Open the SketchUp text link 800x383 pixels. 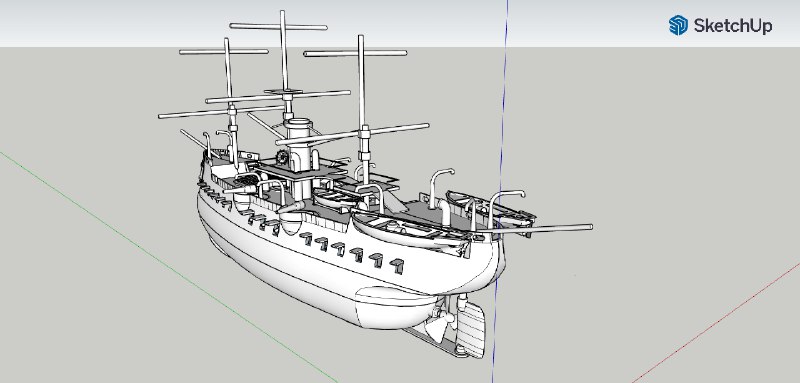tap(733, 25)
